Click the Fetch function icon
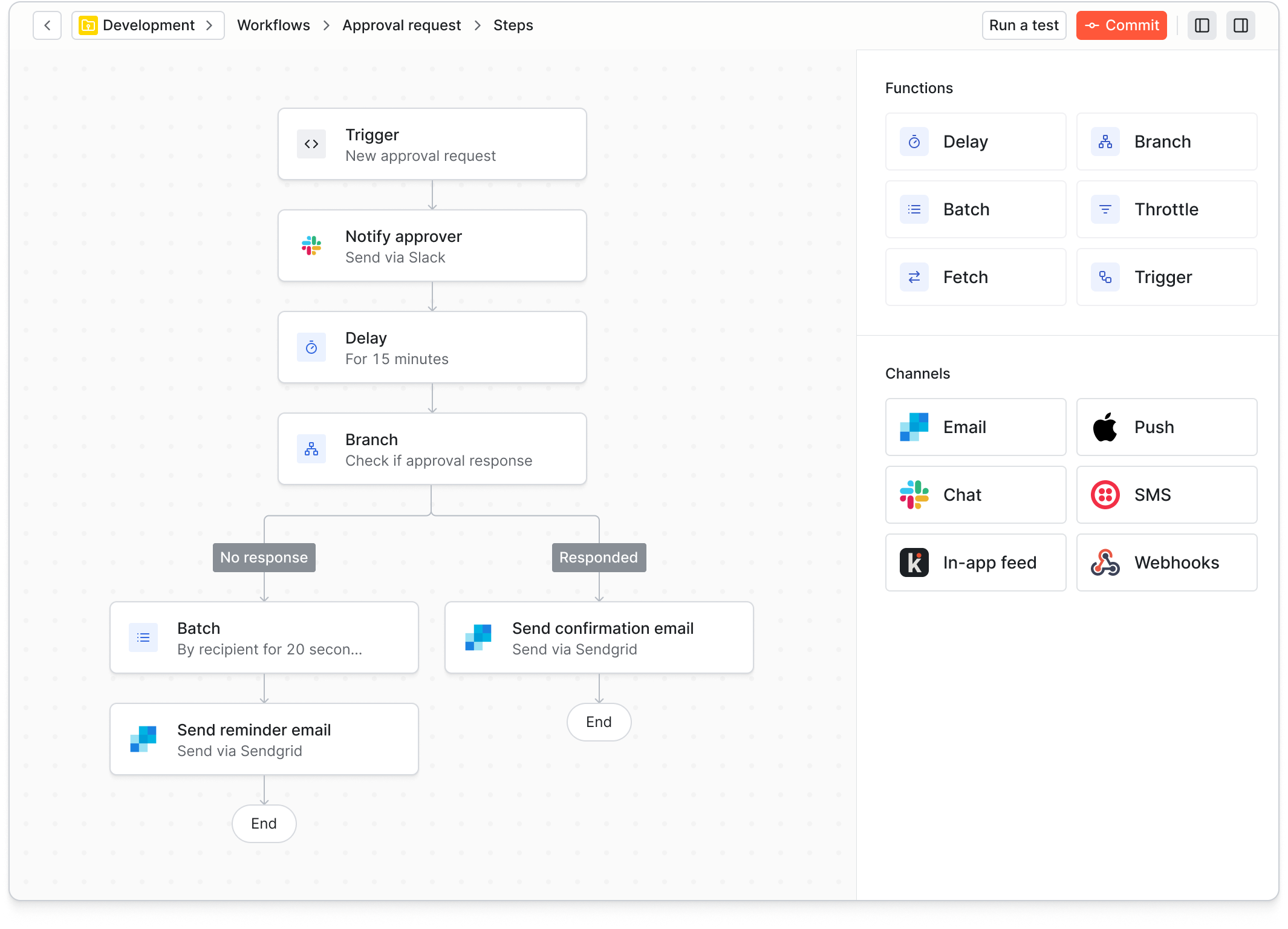The height and width of the screenshot is (929, 1288). coord(914,277)
